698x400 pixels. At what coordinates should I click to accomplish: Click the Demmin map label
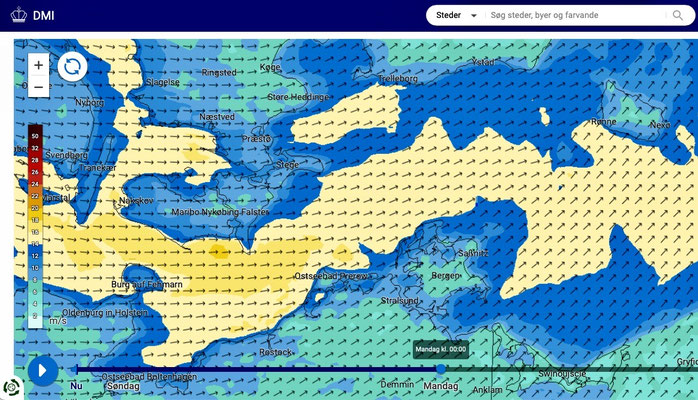(x=397, y=384)
